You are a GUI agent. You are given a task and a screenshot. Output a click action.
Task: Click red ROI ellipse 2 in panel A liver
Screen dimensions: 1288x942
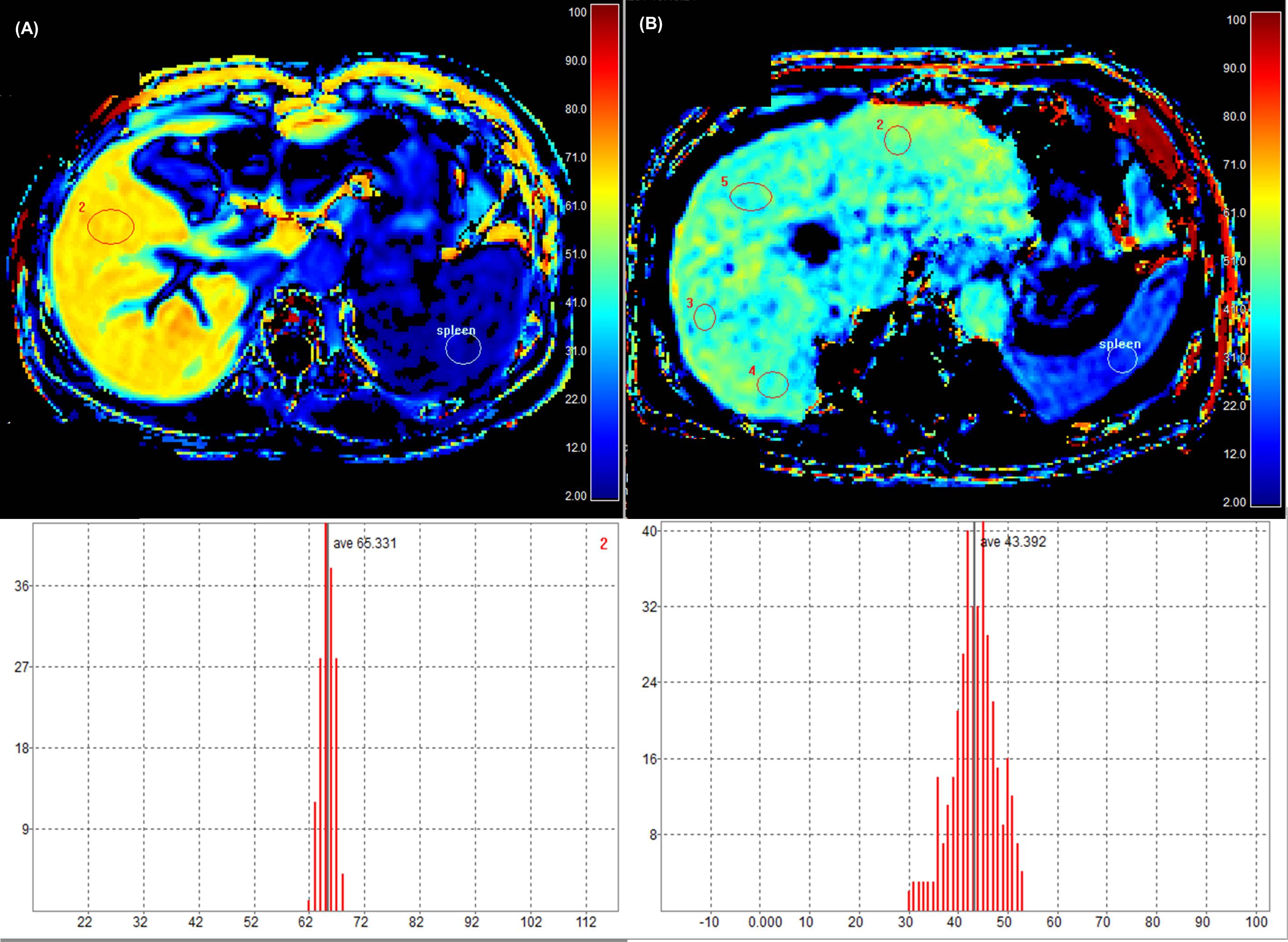[x=110, y=226]
